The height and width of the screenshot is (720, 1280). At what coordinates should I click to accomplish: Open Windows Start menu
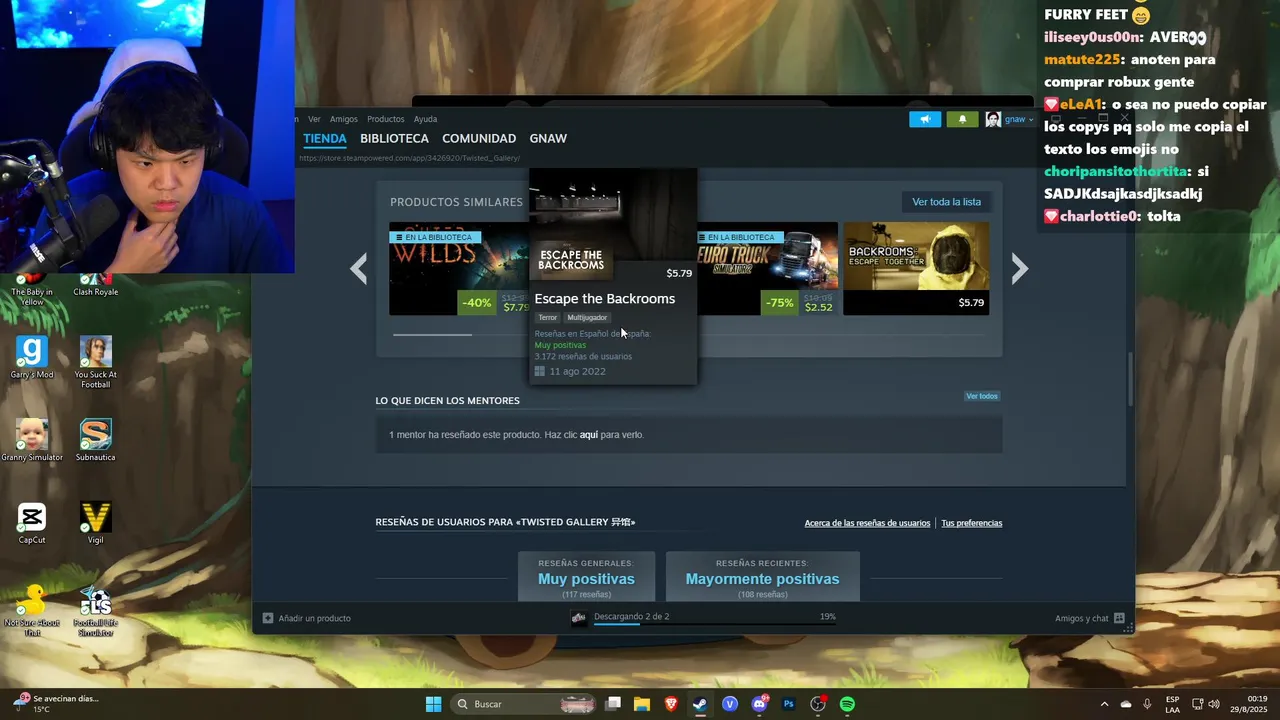[433, 704]
